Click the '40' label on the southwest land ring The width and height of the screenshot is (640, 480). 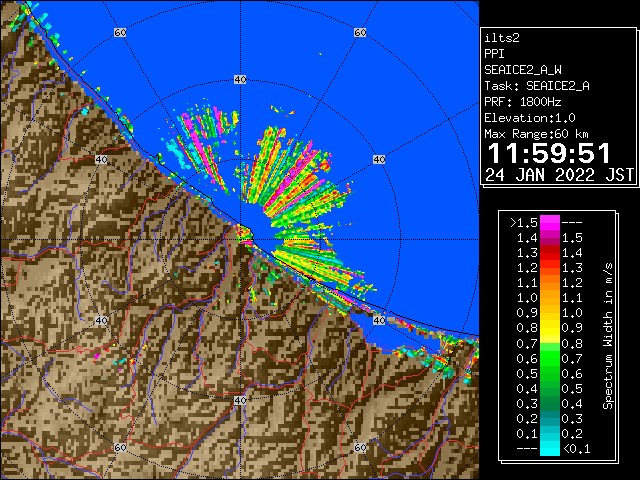click(x=101, y=320)
